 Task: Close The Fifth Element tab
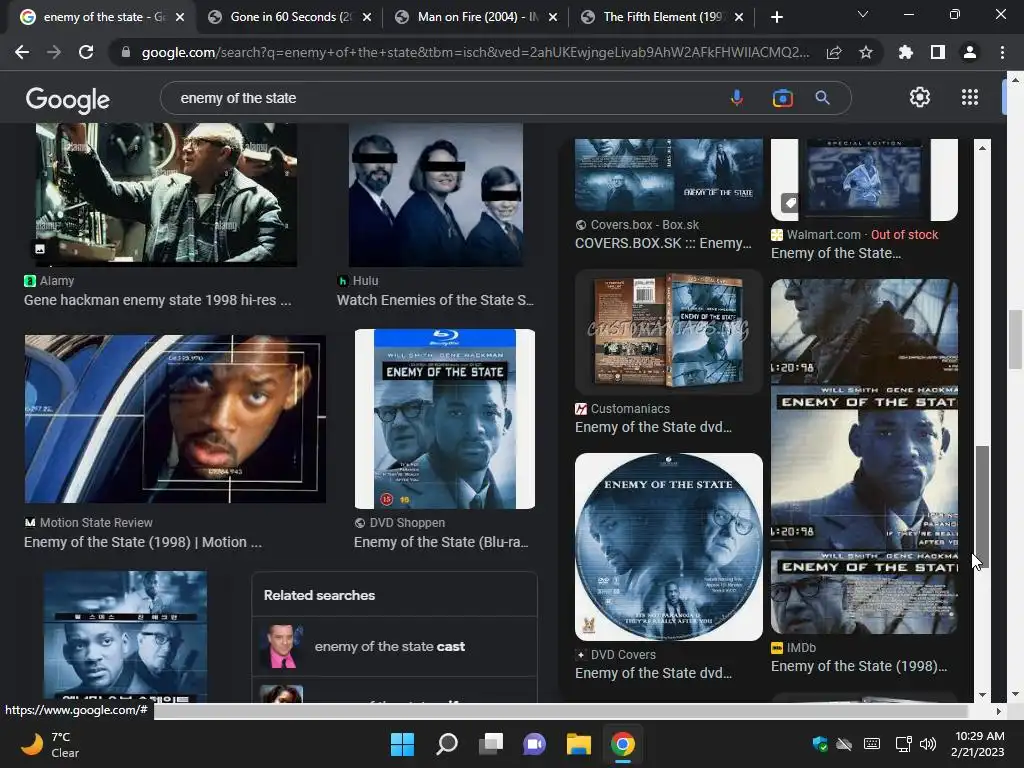point(739,17)
